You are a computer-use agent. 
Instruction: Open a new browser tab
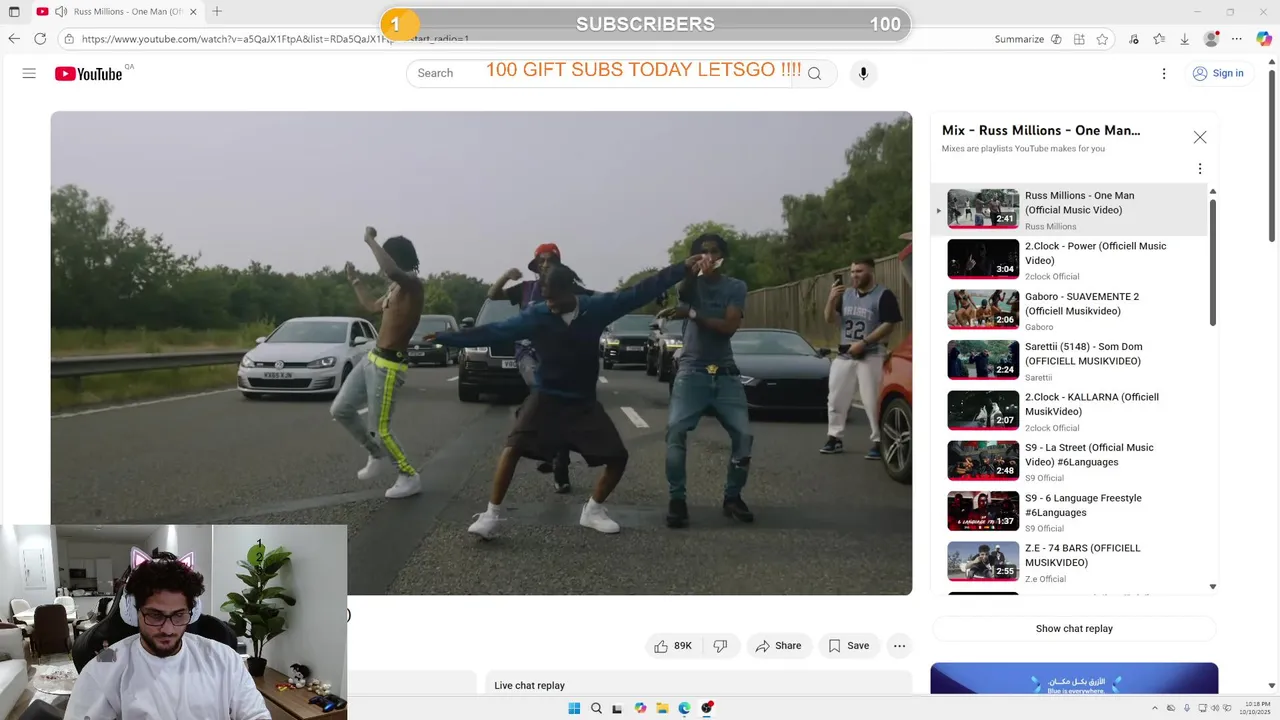click(x=217, y=12)
